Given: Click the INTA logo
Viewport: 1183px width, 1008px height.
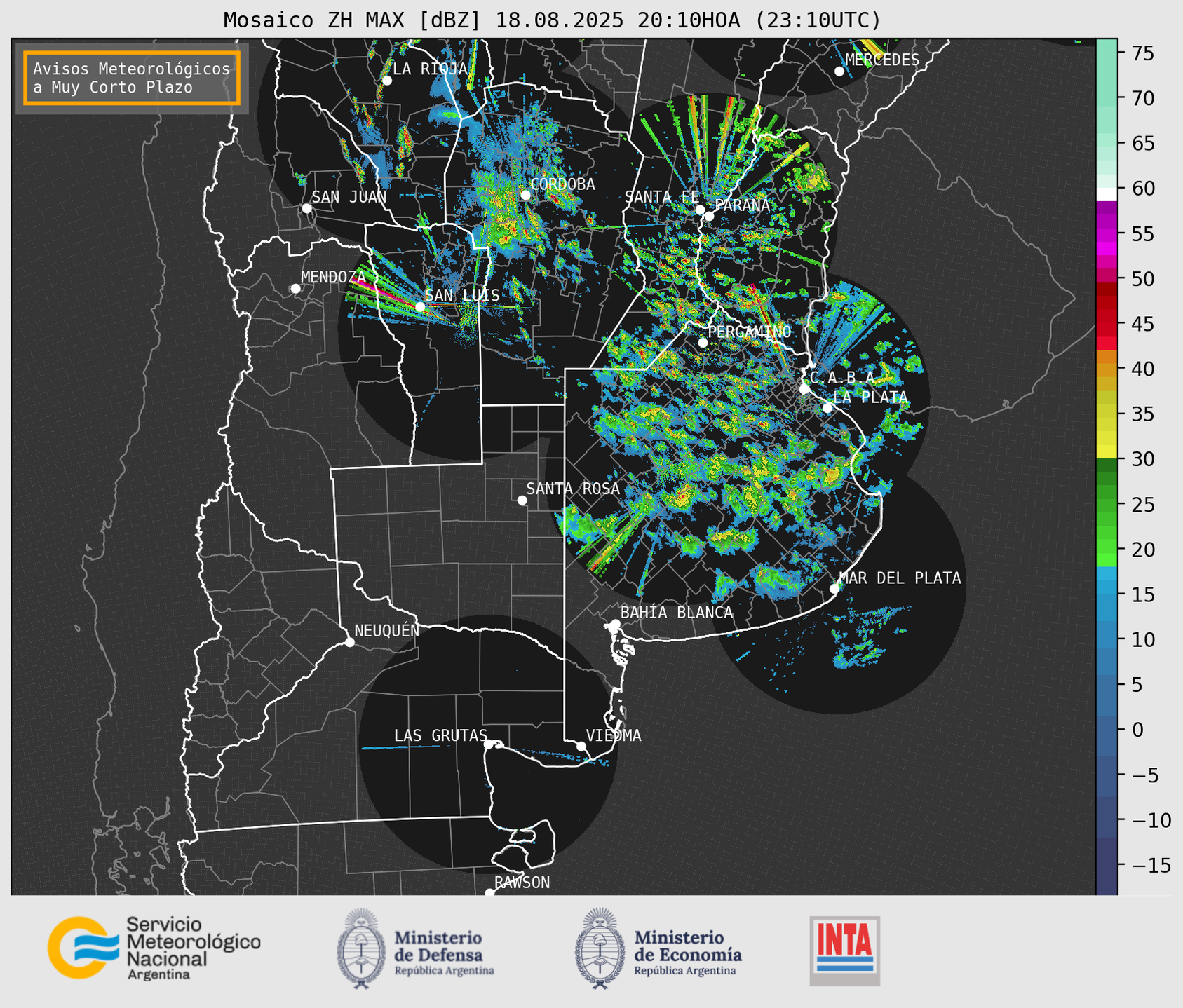Looking at the screenshot, I should point(844,951).
